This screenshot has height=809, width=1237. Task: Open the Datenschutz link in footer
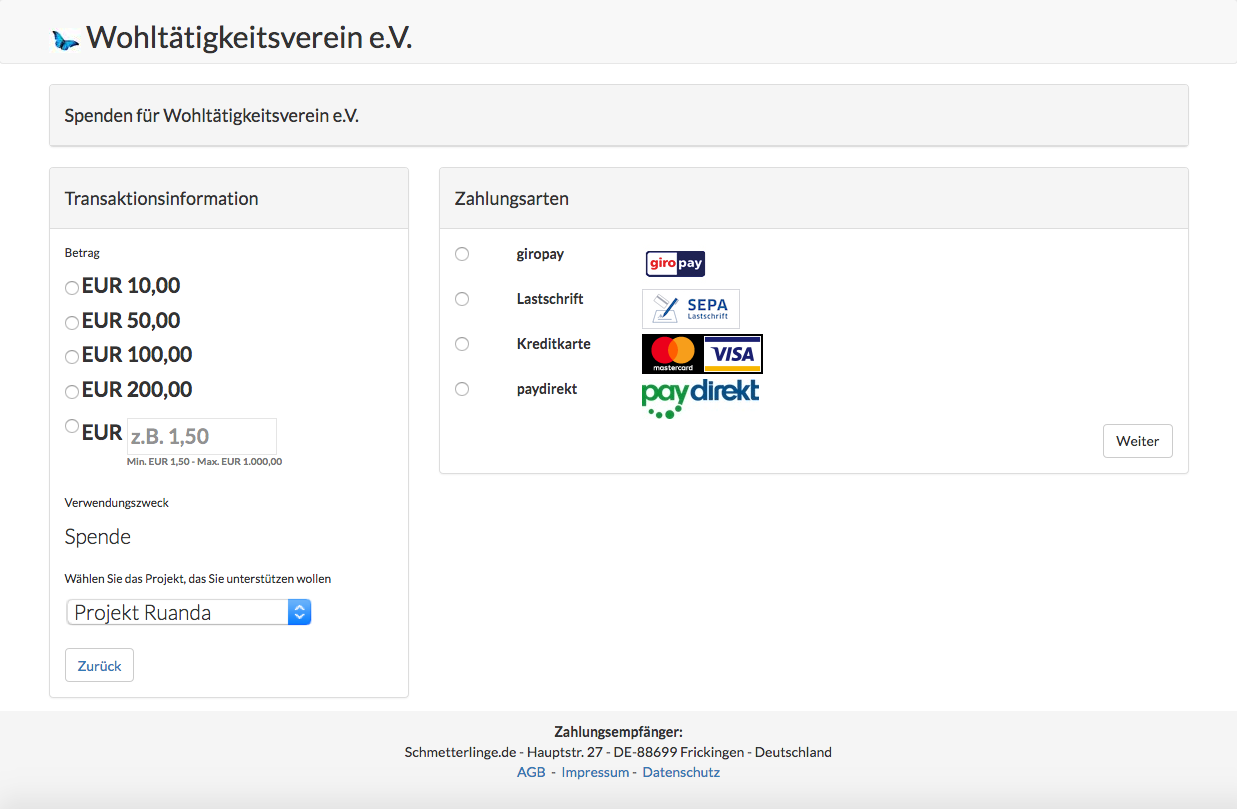pyautogui.click(x=681, y=772)
